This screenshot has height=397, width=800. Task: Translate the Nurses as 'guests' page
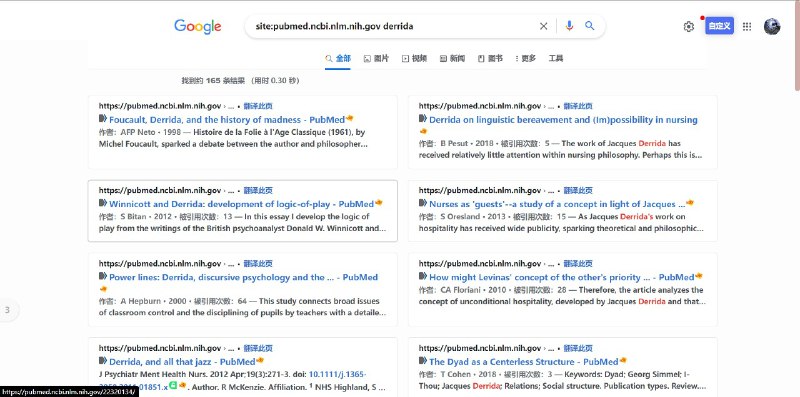pos(578,190)
